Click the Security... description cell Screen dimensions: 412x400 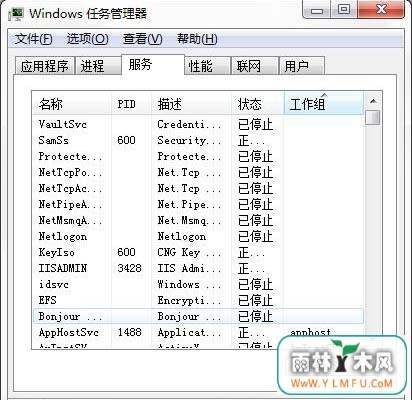pos(189,140)
